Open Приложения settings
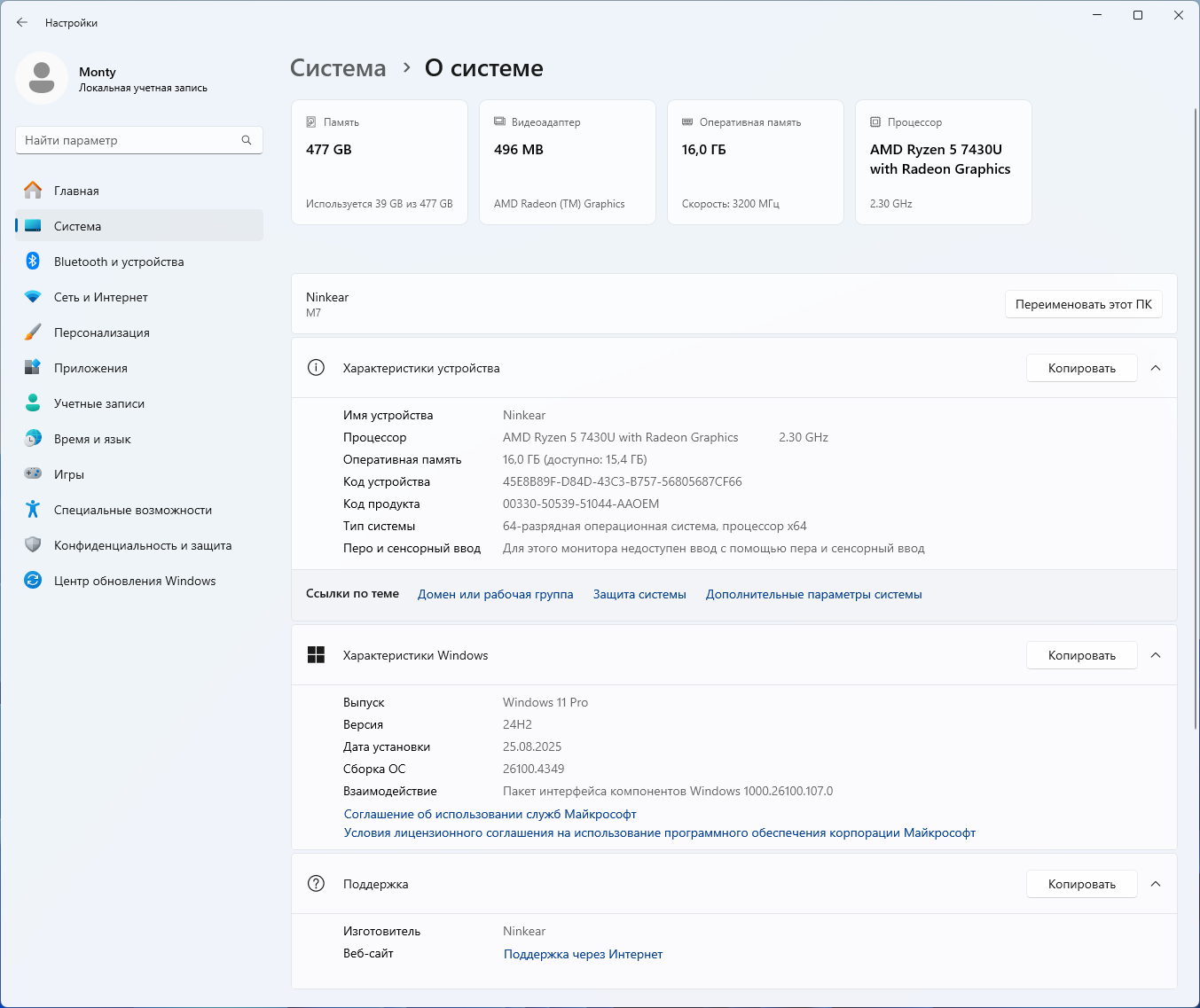 pyautogui.click(x=139, y=368)
